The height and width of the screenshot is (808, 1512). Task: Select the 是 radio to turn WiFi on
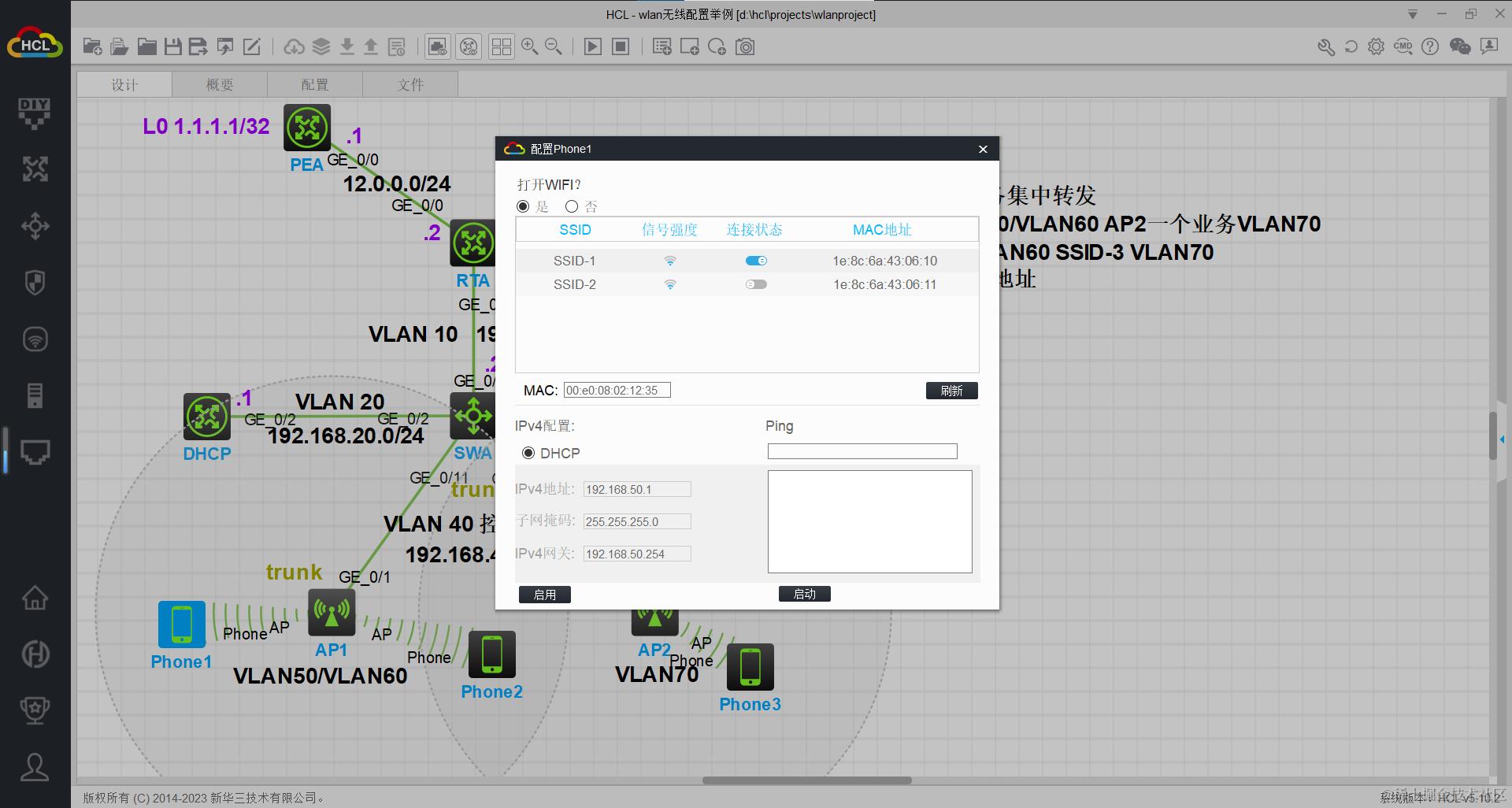[523, 206]
